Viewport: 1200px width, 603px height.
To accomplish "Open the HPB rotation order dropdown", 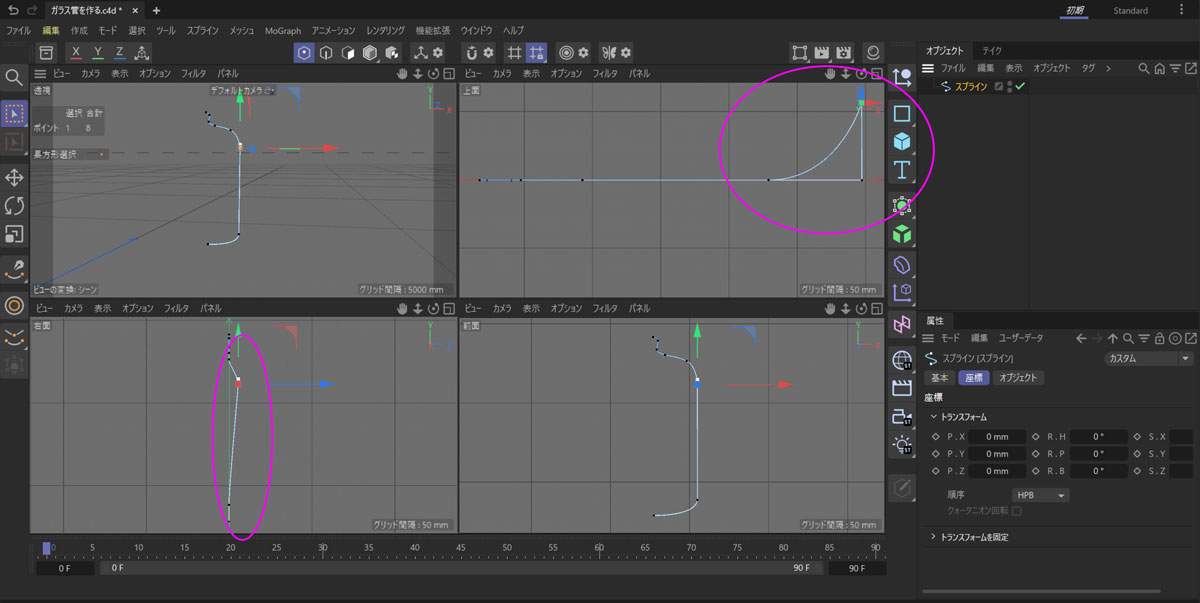I will click(x=1040, y=495).
